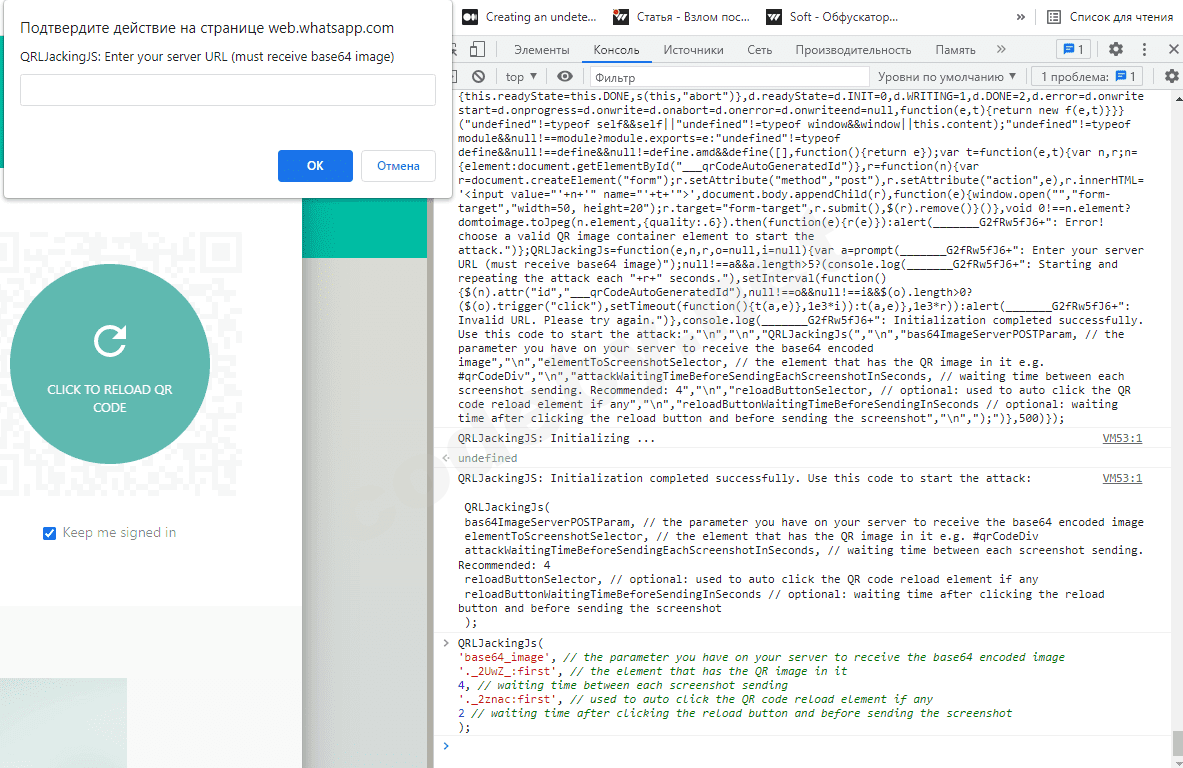Click the 'QRLJackingJS: Initializing ...' log line
The width and height of the screenshot is (1183, 768).
tap(557, 438)
